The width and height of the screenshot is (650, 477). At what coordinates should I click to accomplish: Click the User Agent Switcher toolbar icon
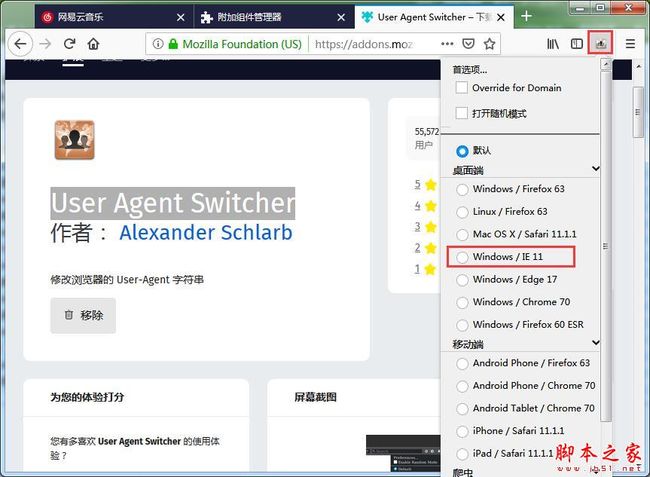pos(600,43)
